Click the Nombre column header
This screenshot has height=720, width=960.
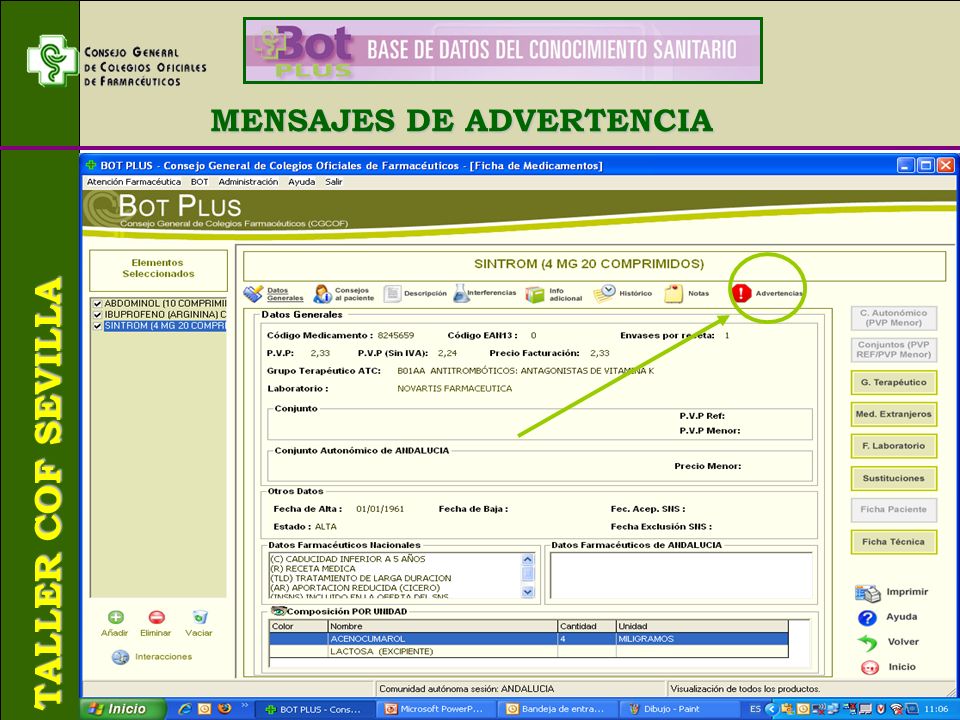coord(443,626)
